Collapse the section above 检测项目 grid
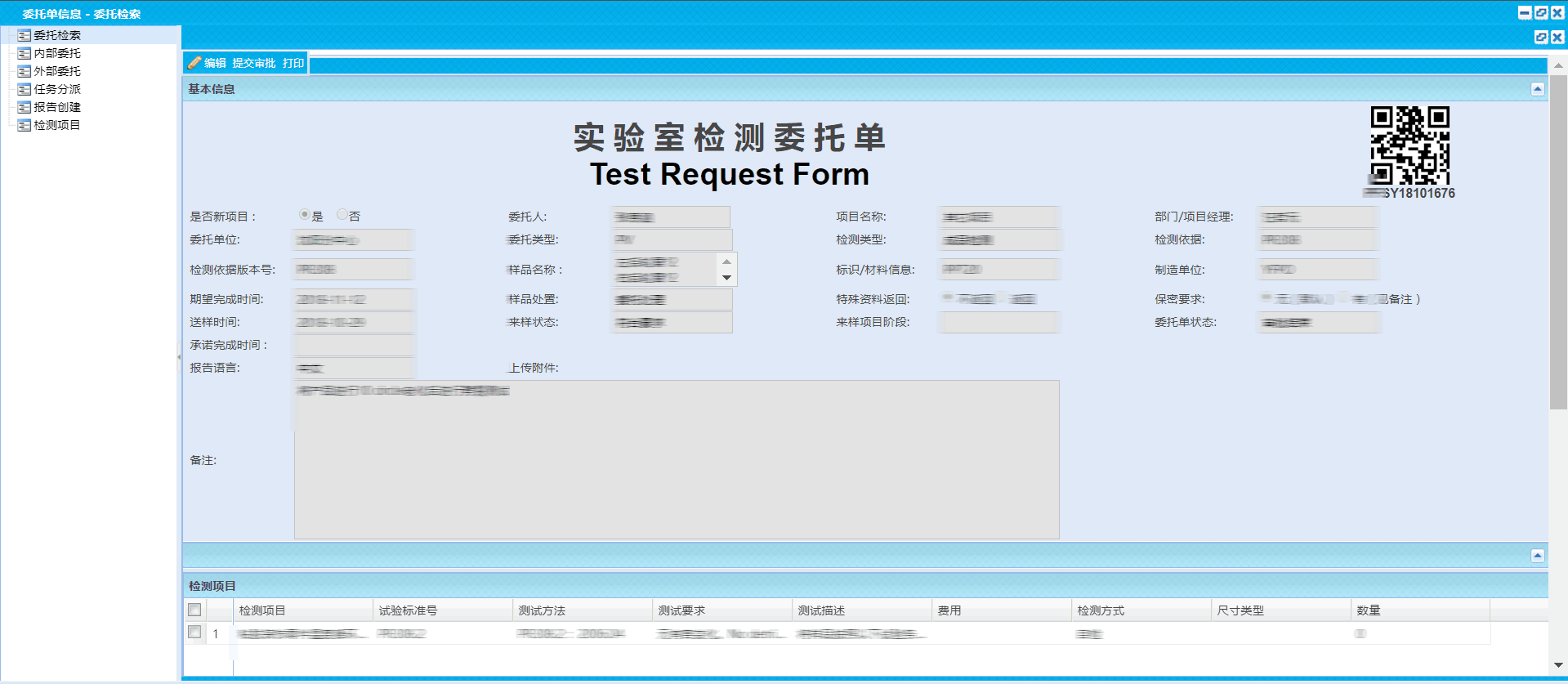This screenshot has width=1568, height=684. coord(1537,556)
